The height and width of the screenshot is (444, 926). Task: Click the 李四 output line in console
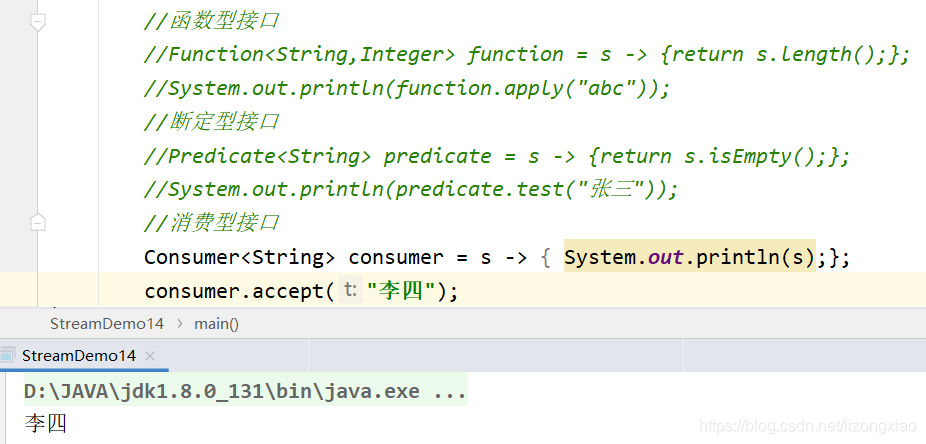(x=45, y=424)
